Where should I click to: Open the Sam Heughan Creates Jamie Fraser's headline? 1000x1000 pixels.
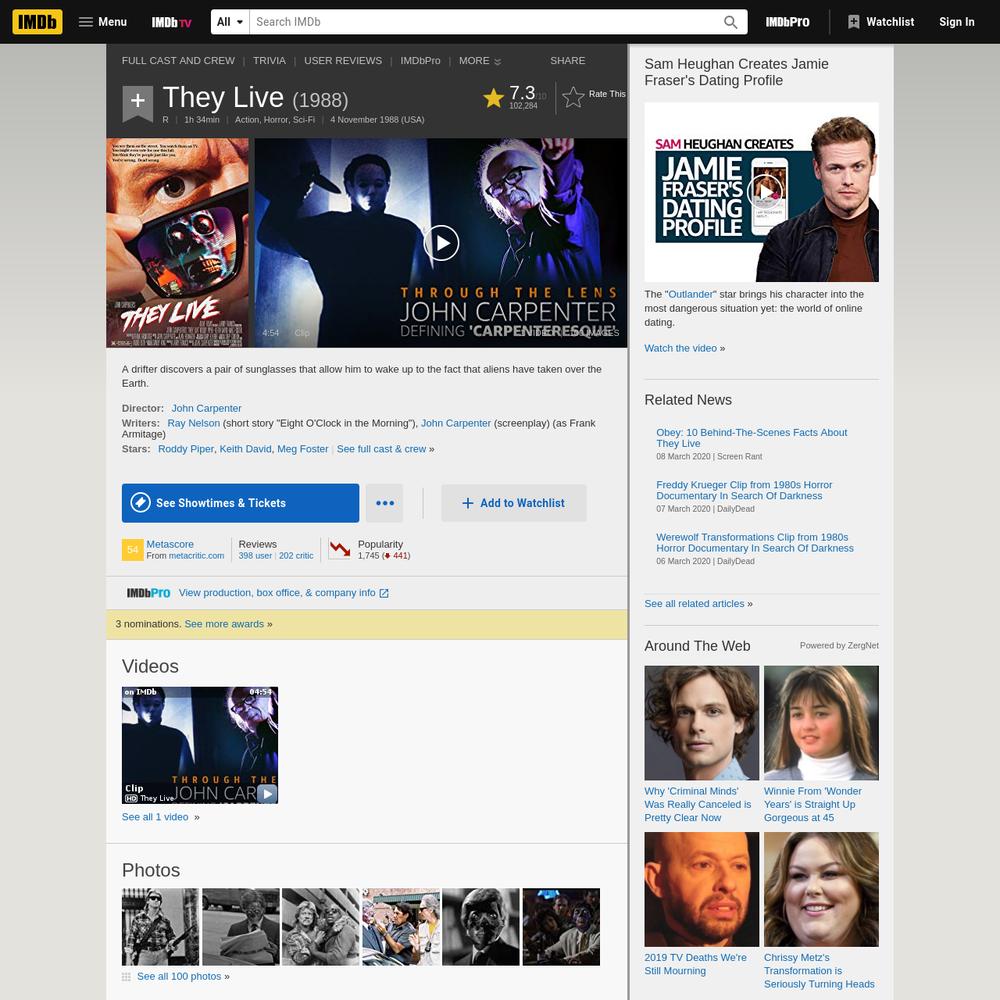(737, 72)
